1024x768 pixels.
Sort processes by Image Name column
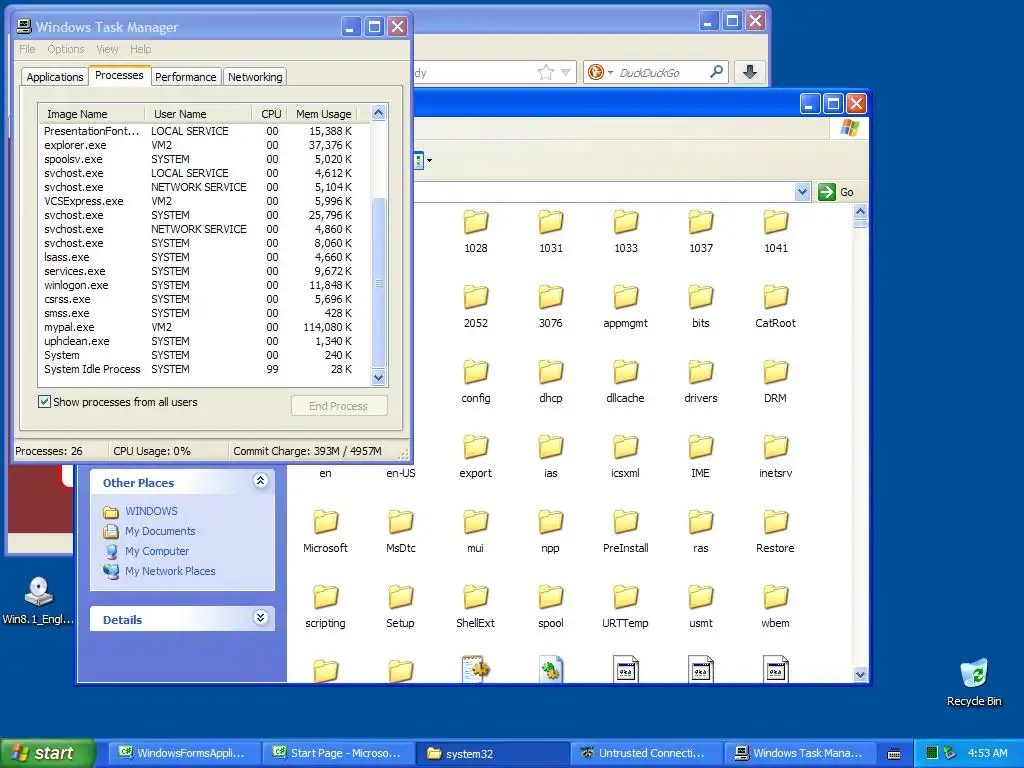pos(91,114)
